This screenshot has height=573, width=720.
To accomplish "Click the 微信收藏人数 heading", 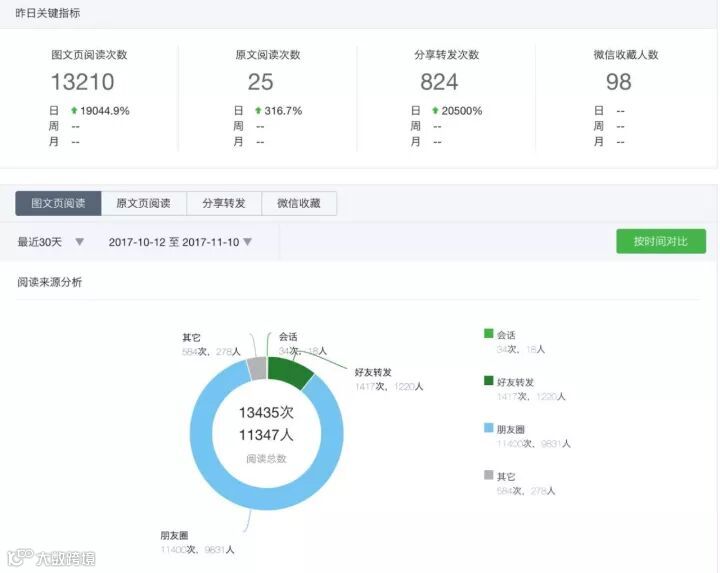I will [x=626, y=55].
